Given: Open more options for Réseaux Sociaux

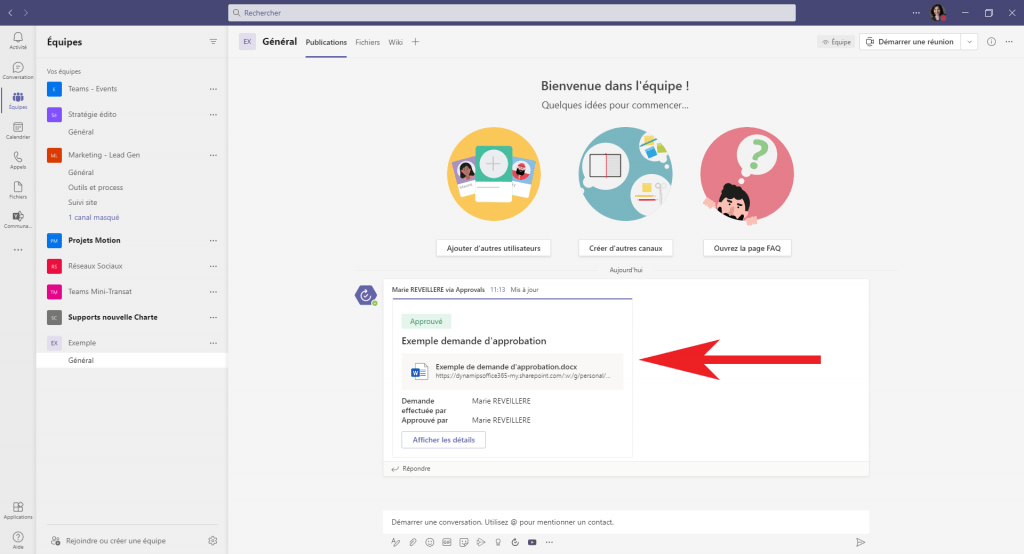Looking at the screenshot, I should (213, 266).
